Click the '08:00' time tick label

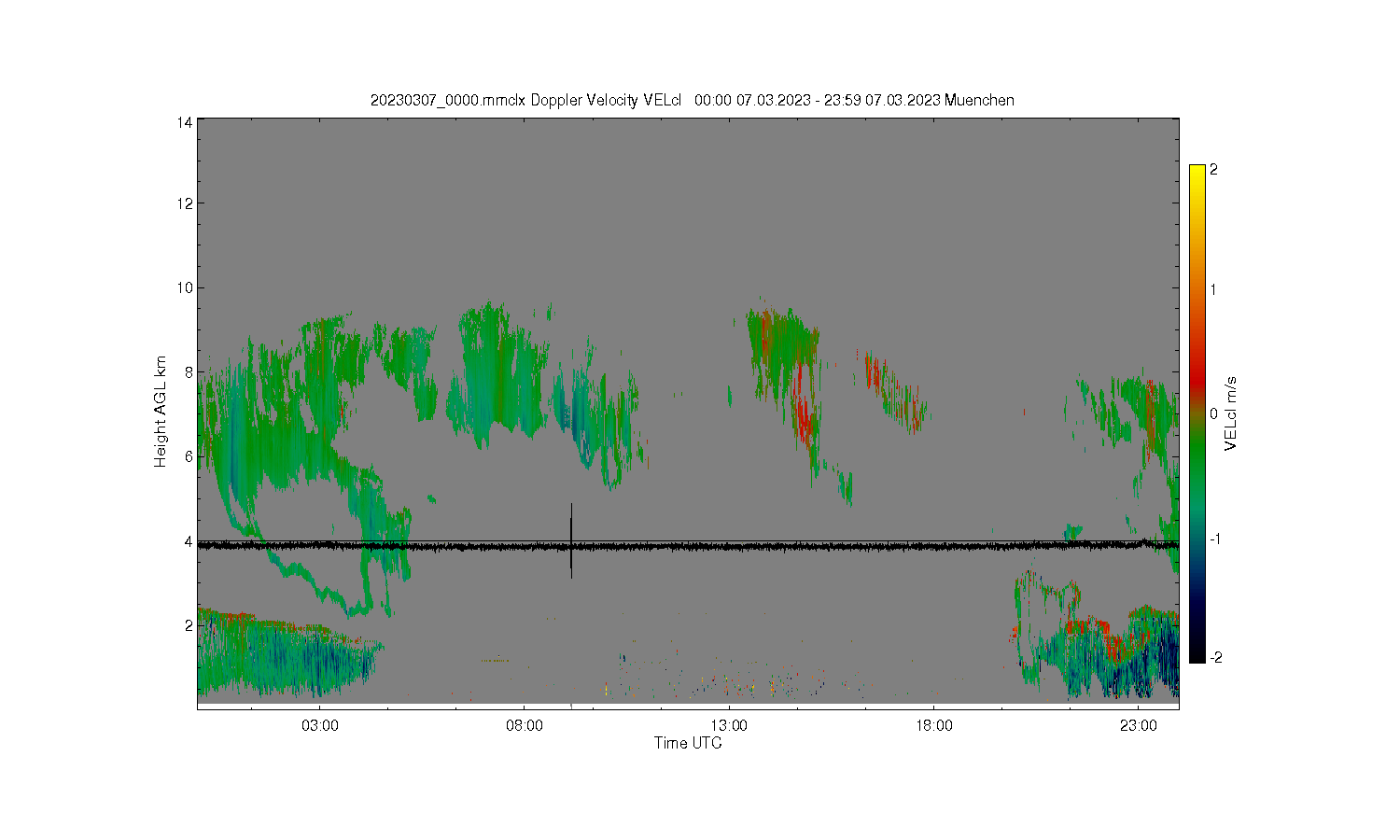point(525,725)
